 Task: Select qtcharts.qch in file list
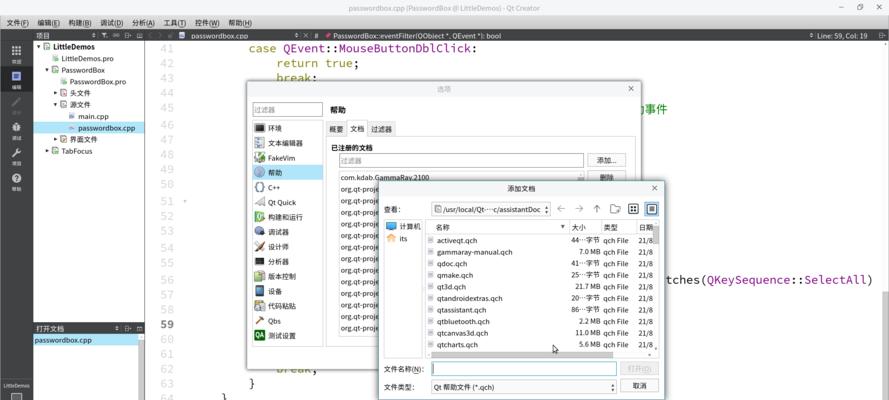pos(457,345)
